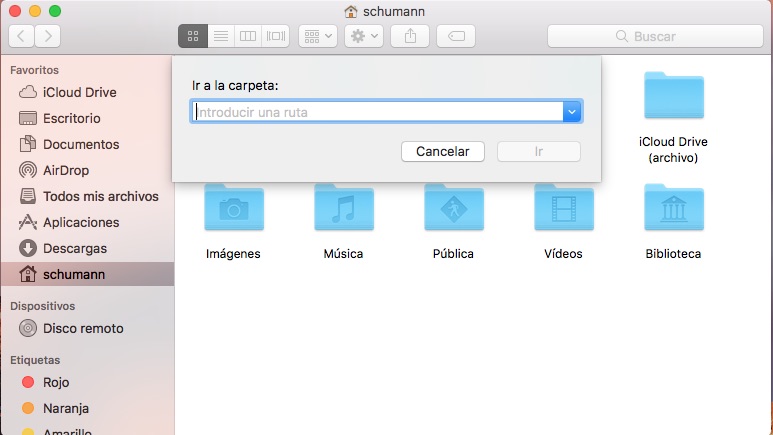773x435 pixels.
Task: Click the 'Ir a la carpeta:' label
Action: (235, 85)
